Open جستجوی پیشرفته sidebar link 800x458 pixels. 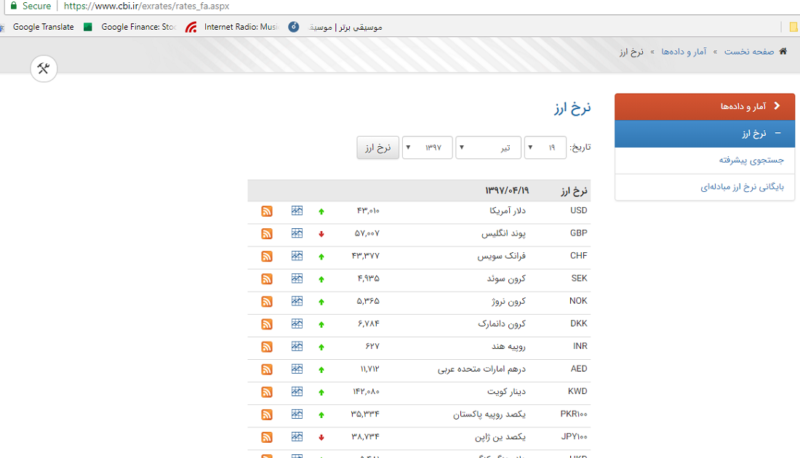coord(751,160)
